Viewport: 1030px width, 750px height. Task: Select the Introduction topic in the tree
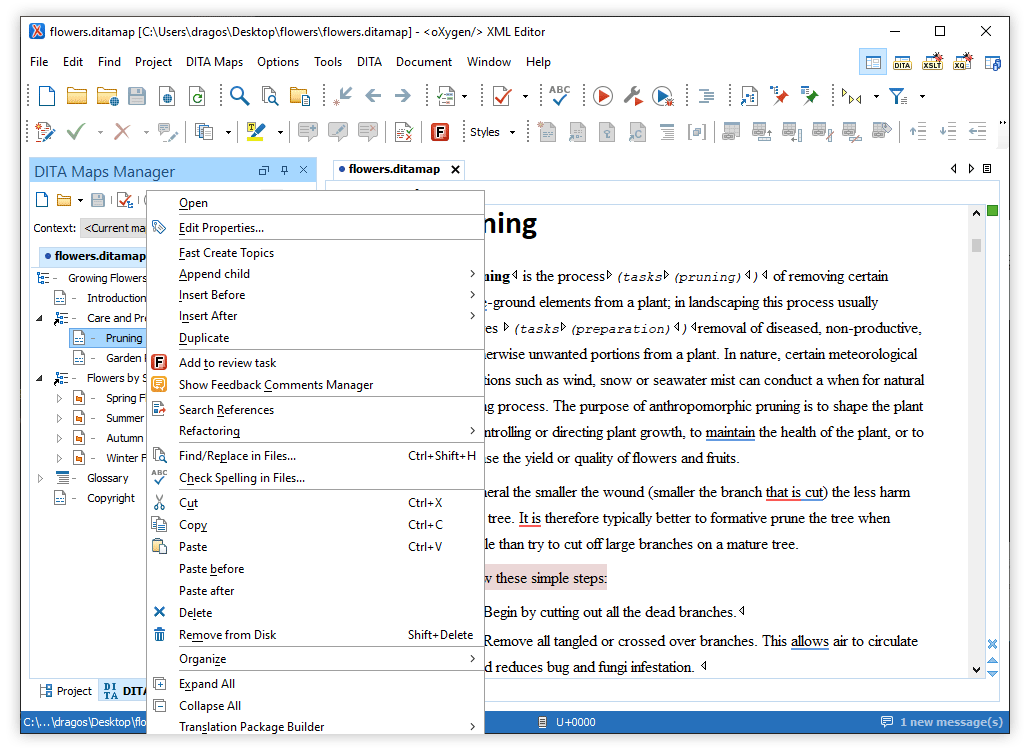116,298
